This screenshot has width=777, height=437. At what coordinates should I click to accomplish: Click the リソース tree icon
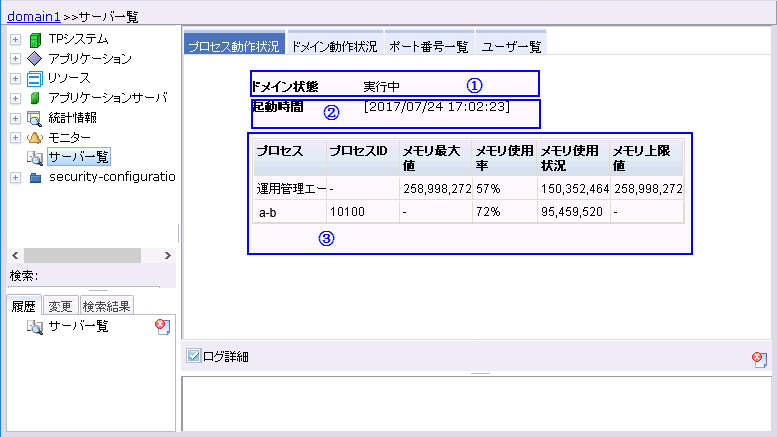point(35,78)
